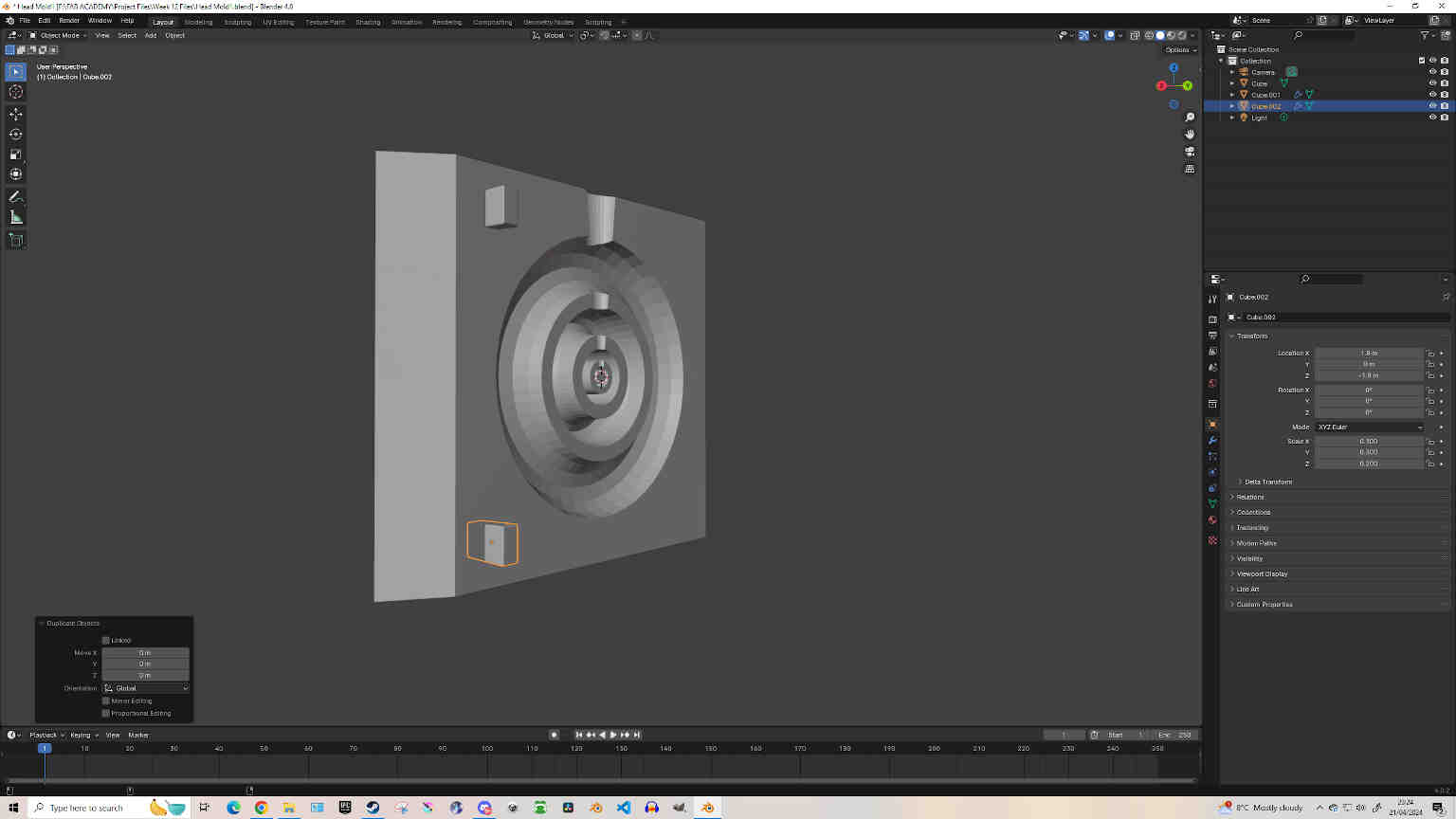This screenshot has height=819, width=1456.
Task: Hide the Camera object with eye icon
Action: [x=1432, y=72]
